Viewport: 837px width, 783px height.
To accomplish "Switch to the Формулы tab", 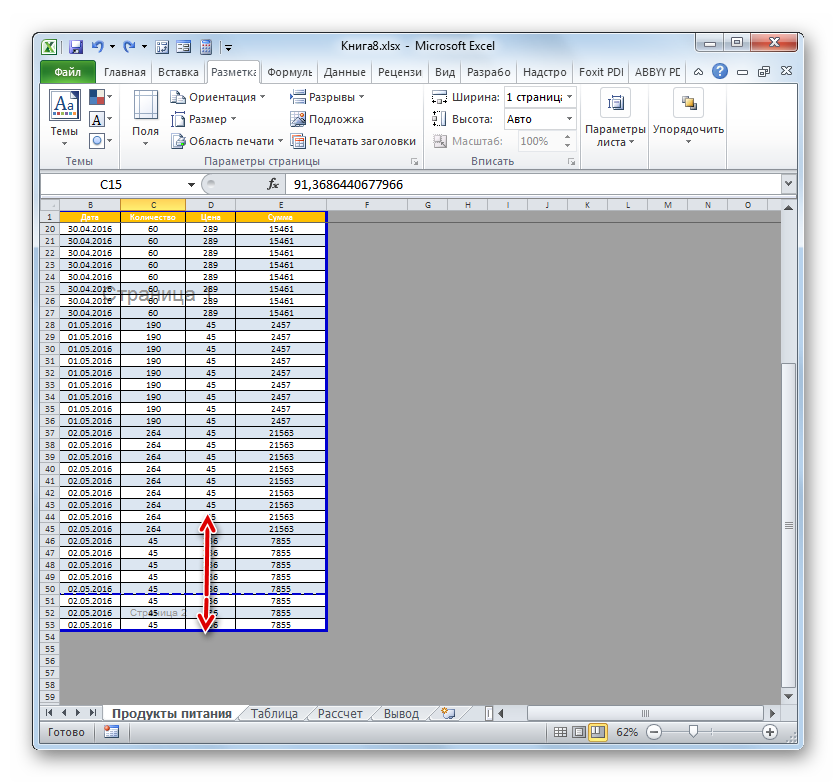I will (289, 72).
